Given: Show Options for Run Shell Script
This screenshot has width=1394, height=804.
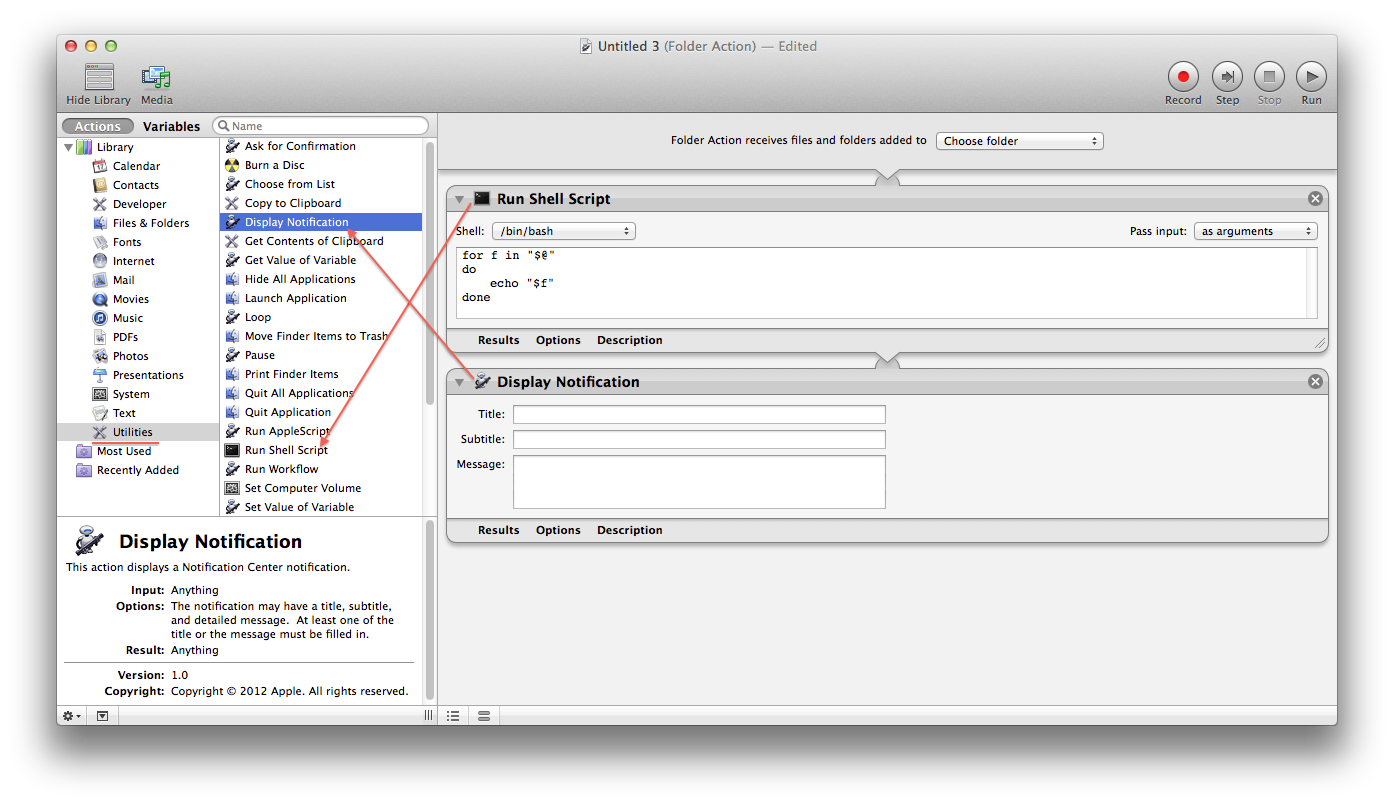Looking at the screenshot, I should click(x=558, y=340).
